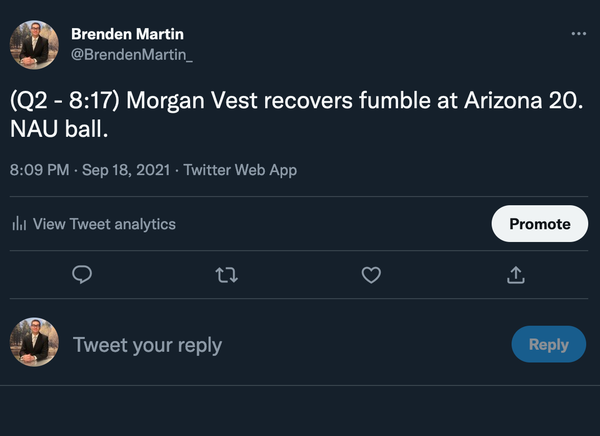Screen dimensions: 600x436
Task: Click the reply speech bubble icon
Action: pos(83,274)
